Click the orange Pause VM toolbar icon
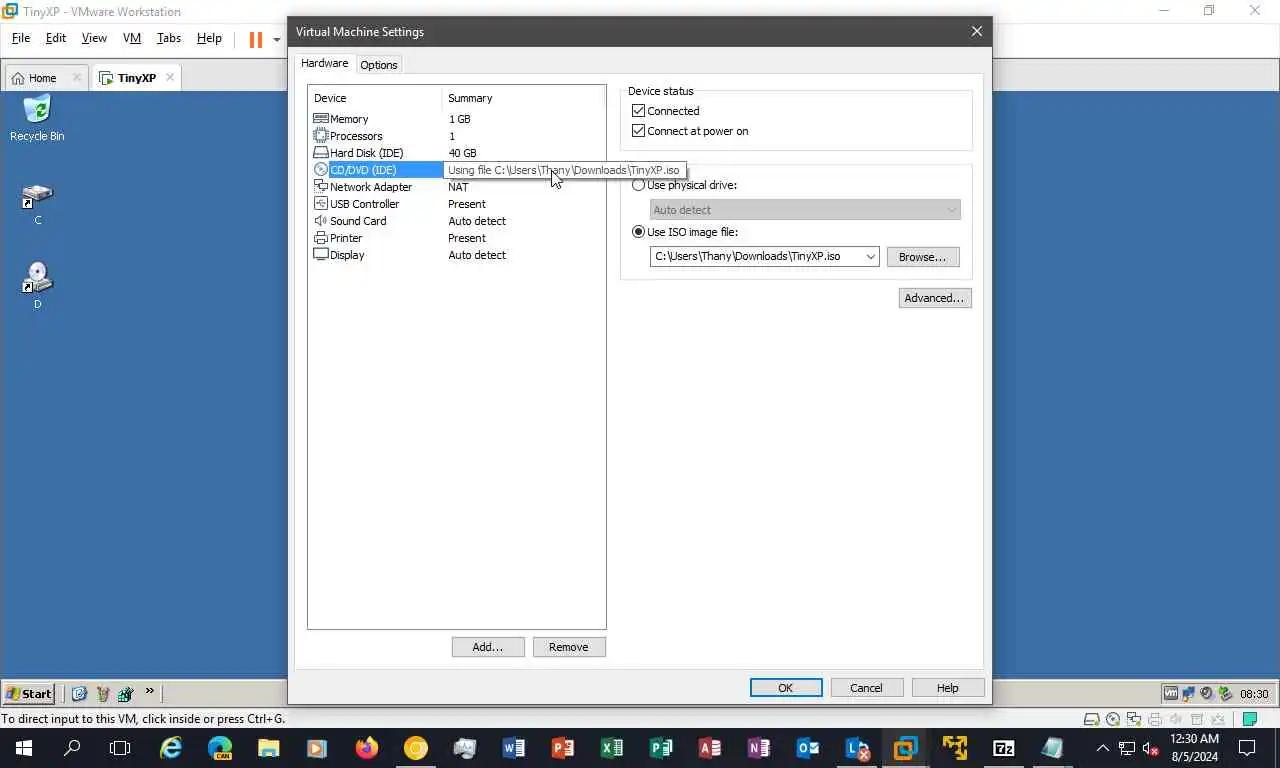1280x768 pixels. pyautogui.click(x=256, y=39)
